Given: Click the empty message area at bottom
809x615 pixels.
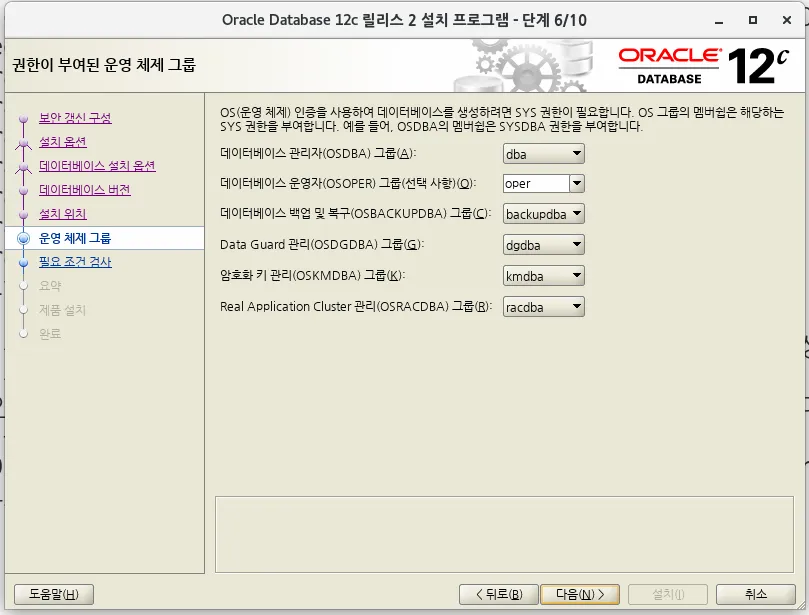Looking at the screenshot, I should pyautogui.click(x=504, y=535).
